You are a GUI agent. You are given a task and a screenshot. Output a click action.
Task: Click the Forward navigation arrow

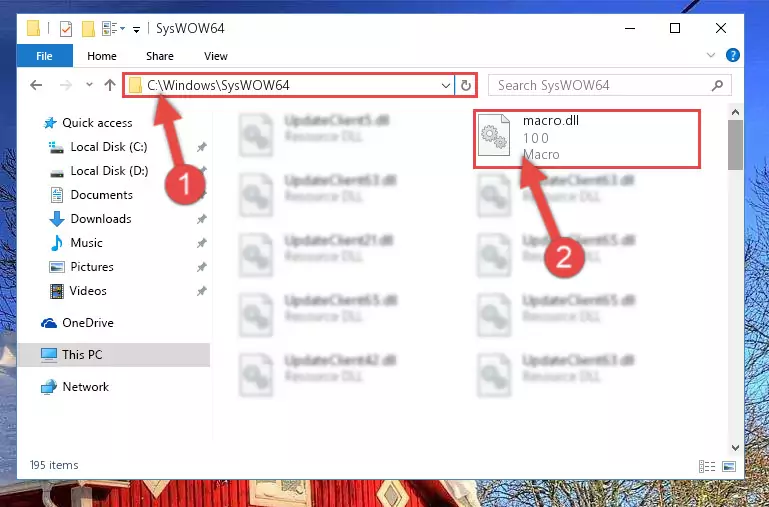[x=65, y=85]
